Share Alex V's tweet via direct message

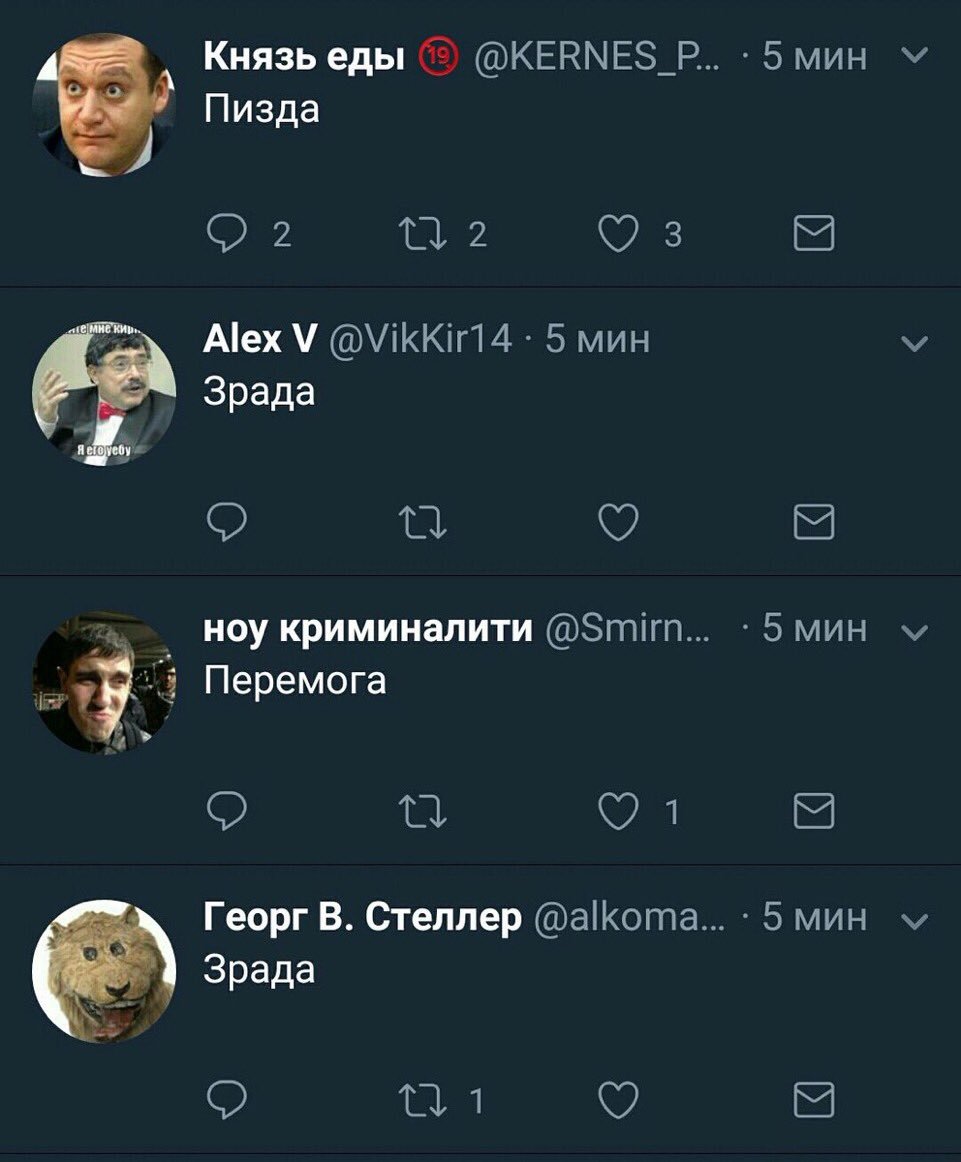[x=814, y=522]
